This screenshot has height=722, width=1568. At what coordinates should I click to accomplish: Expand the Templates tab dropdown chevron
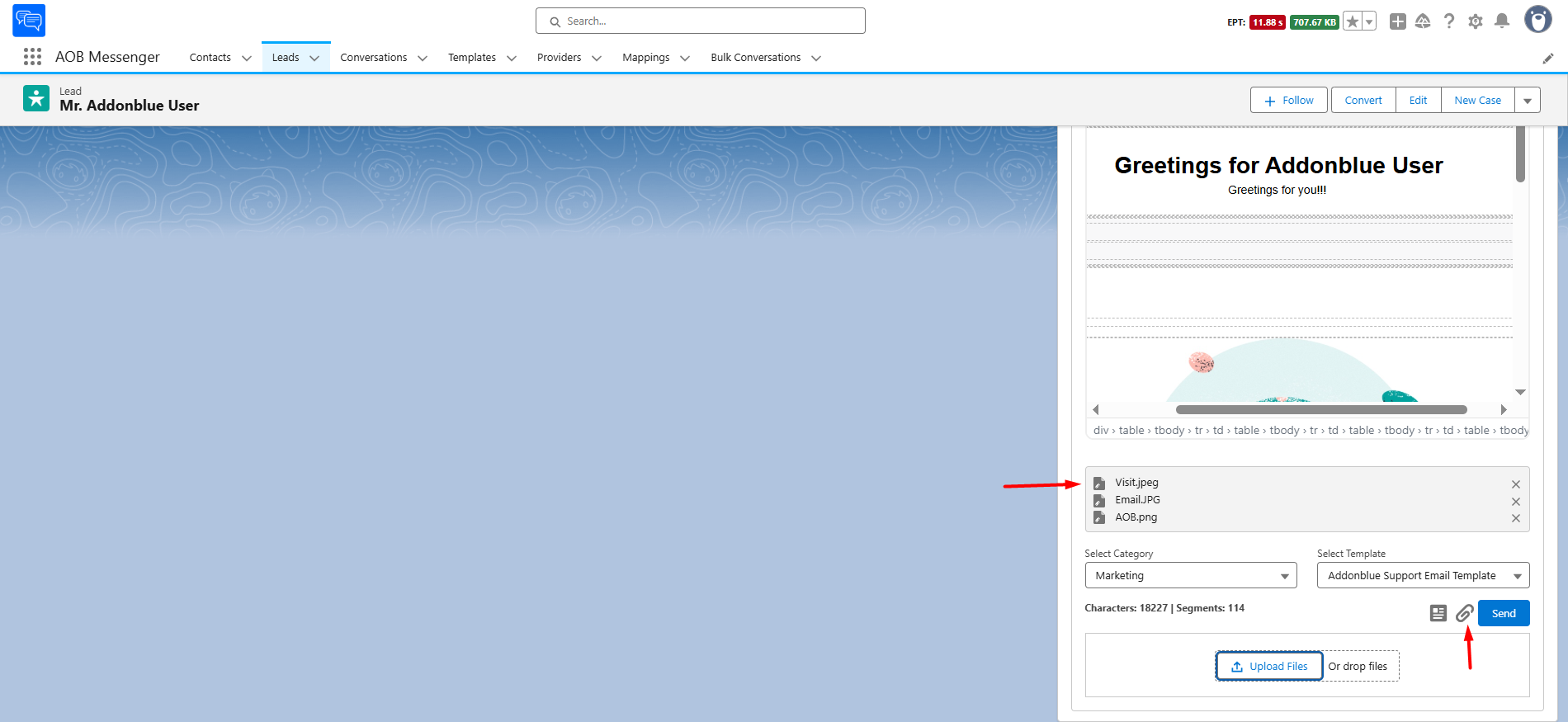pos(512,58)
